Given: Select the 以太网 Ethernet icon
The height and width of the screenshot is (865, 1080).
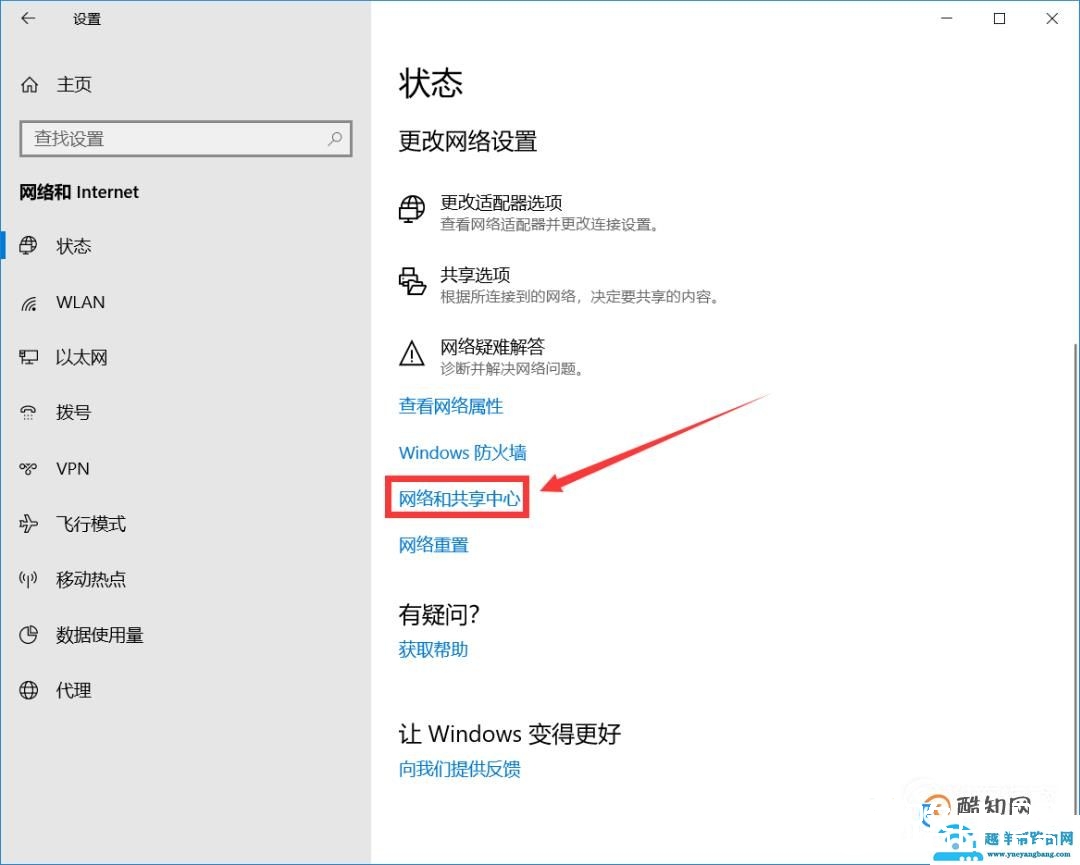Looking at the screenshot, I should click(x=28, y=357).
